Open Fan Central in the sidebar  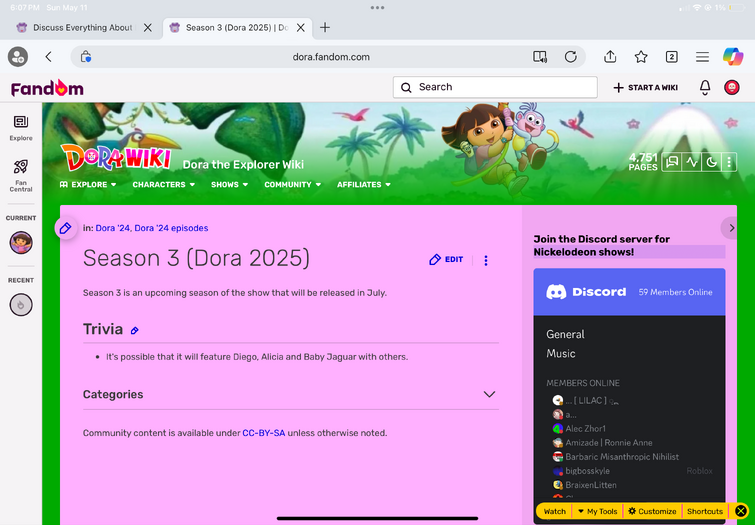tap(21, 176)
